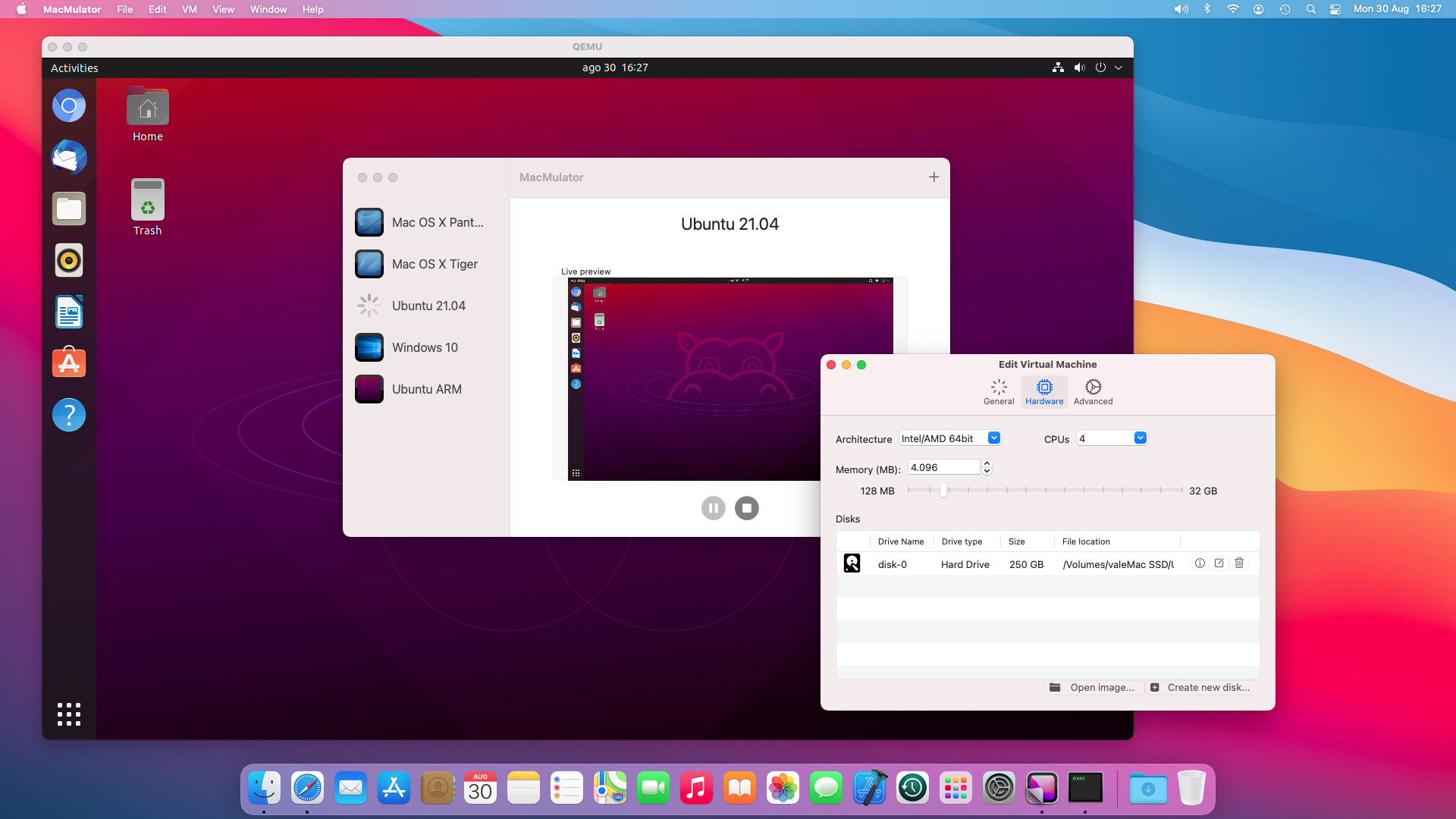The image size is (1456, 819).
Task: Open the CPUs dropdown
Action: click(1112, 438)
